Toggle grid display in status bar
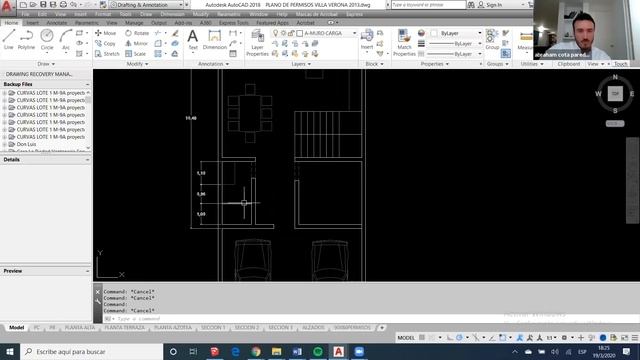This screenshot has width=640, height=360. pos(422,338)
